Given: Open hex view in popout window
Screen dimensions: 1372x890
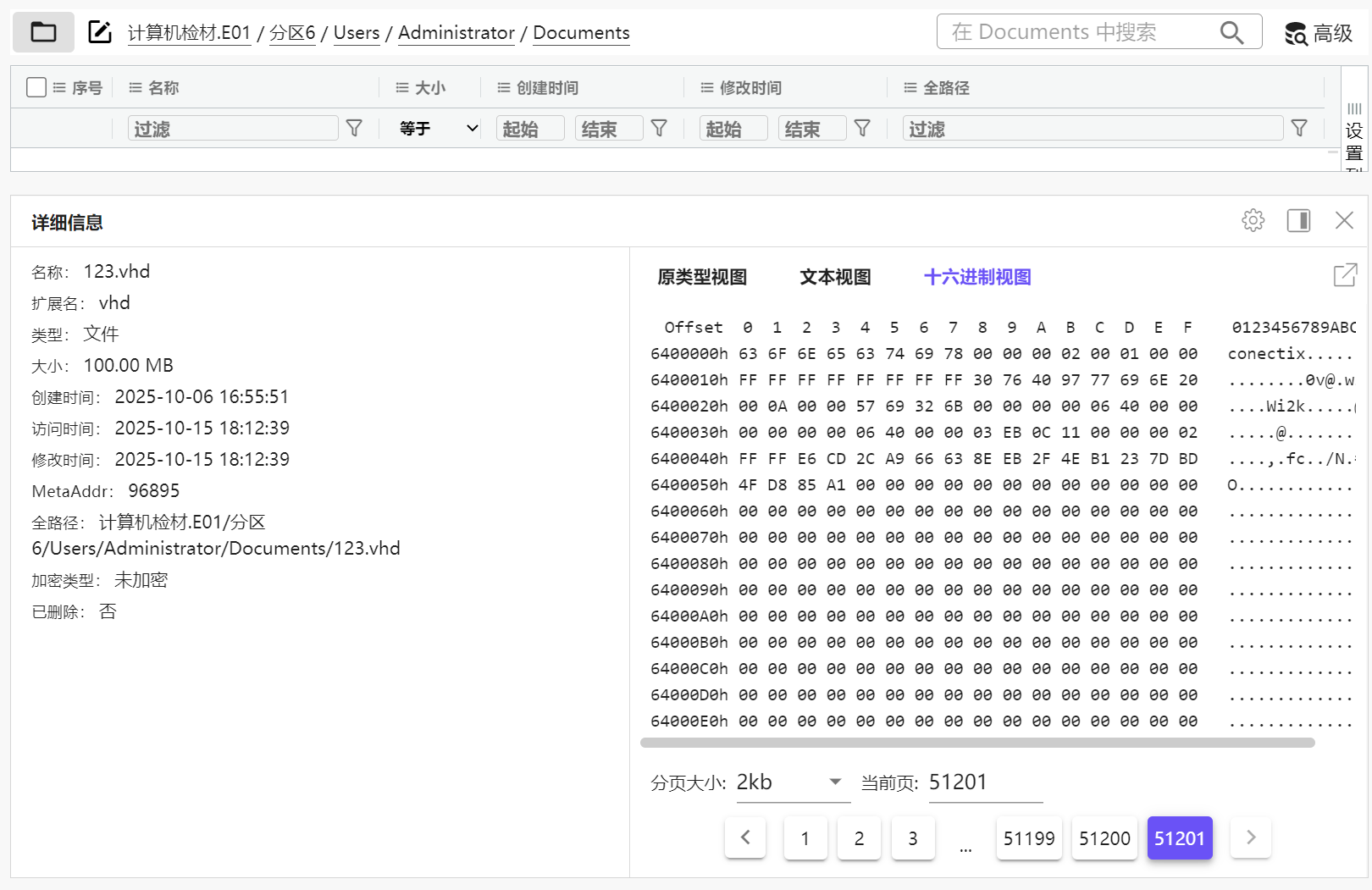Looking at the screenshot, I should coord(1345,275).
